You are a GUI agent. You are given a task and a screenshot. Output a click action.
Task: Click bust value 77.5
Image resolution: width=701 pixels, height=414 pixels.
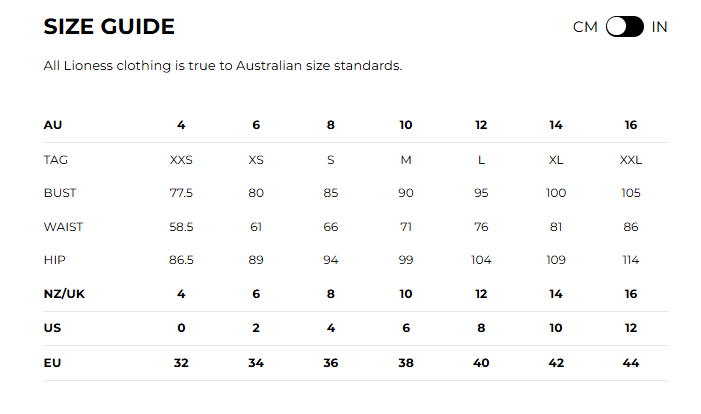[181, 193]
